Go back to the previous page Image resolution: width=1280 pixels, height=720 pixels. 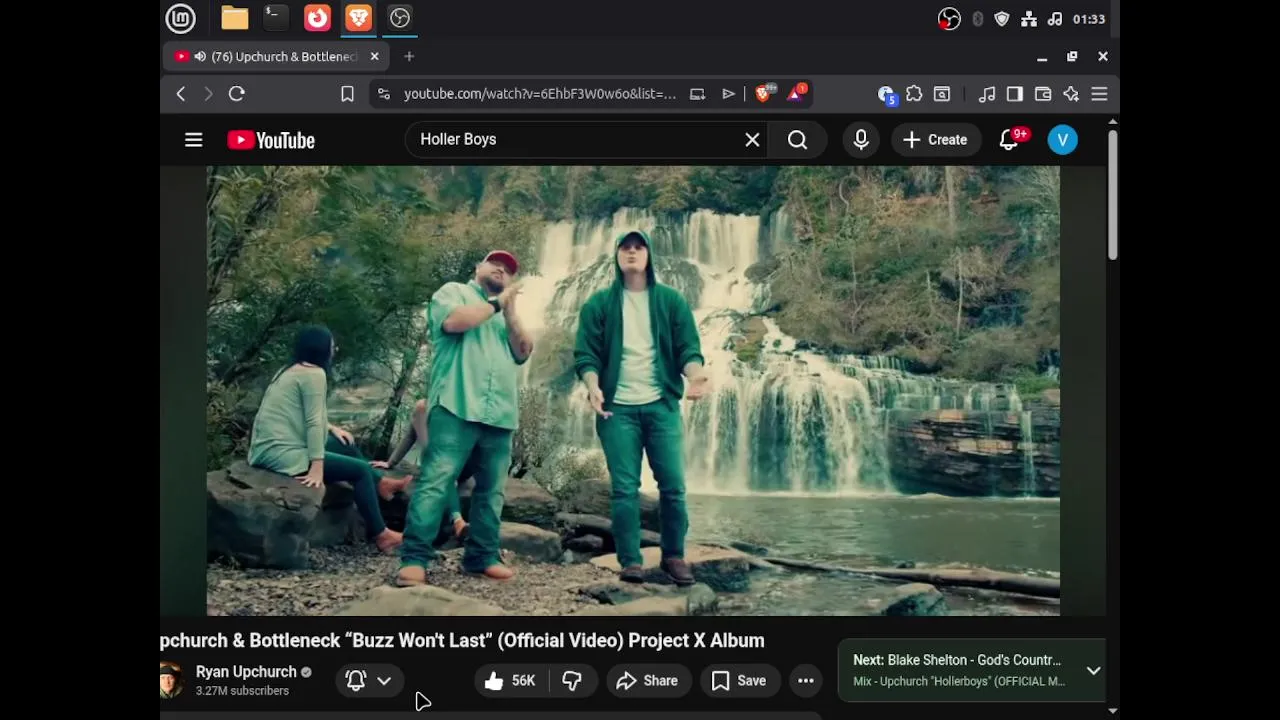[x=181, y=94]
